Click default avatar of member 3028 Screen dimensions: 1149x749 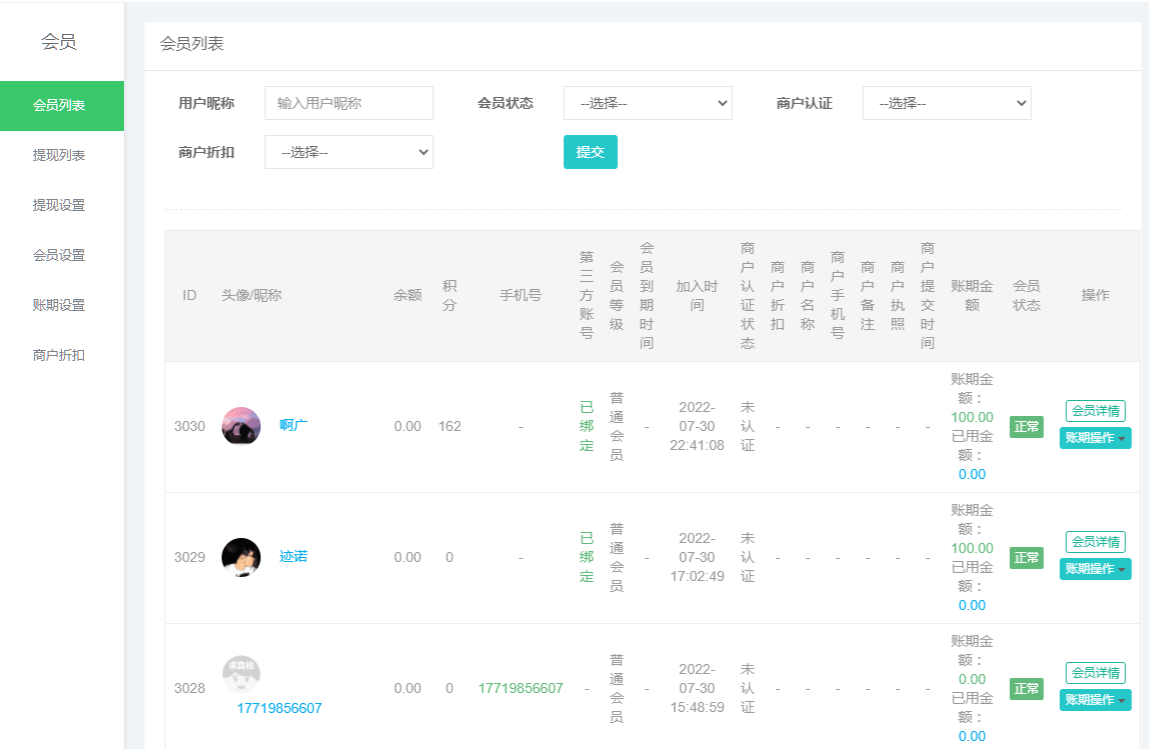click(x=241, y=675)
